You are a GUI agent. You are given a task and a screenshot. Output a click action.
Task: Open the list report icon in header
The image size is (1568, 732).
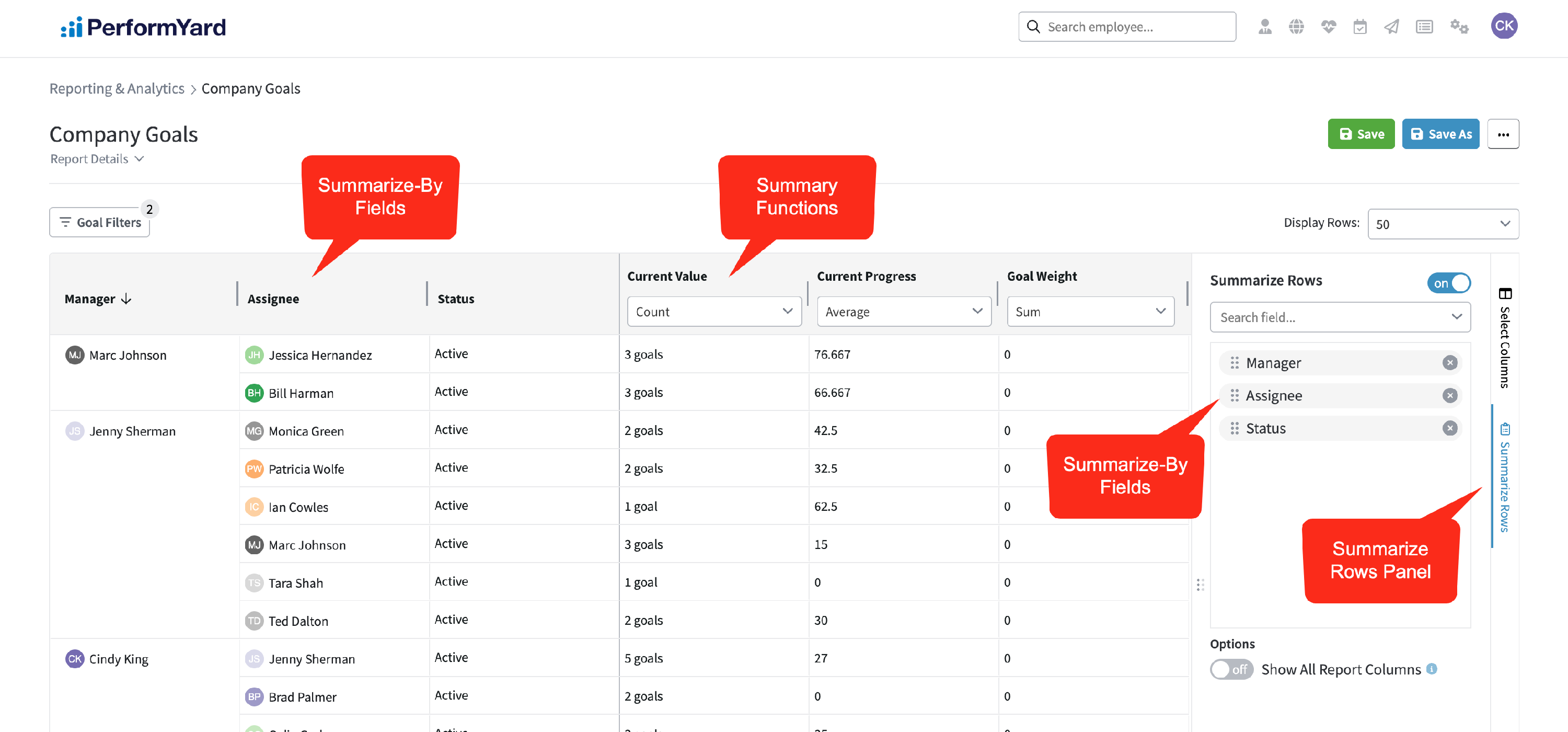(1424, 27)
